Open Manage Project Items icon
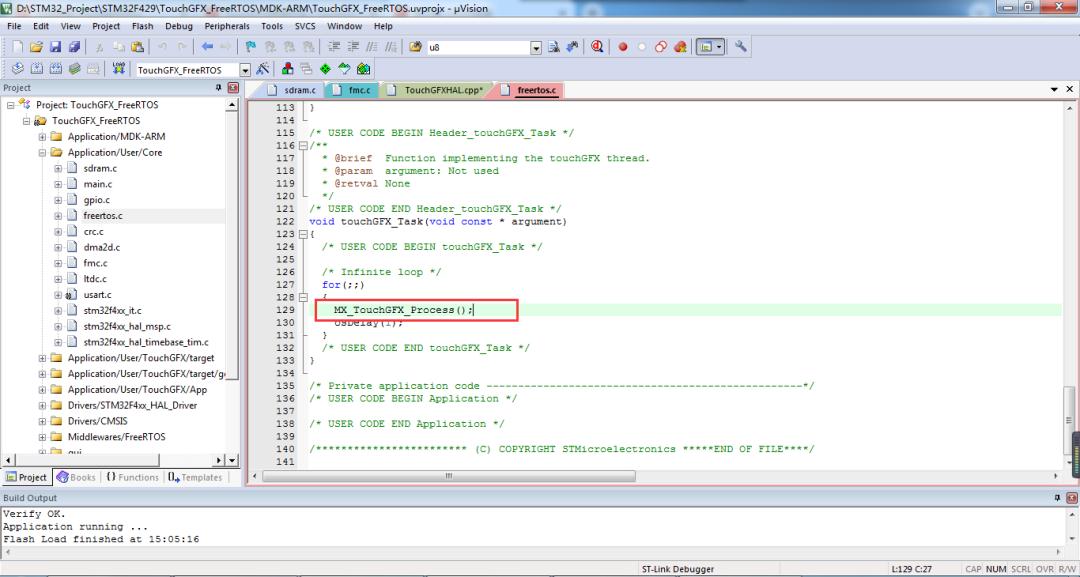 pyautogui.click(x=288, y=69)
